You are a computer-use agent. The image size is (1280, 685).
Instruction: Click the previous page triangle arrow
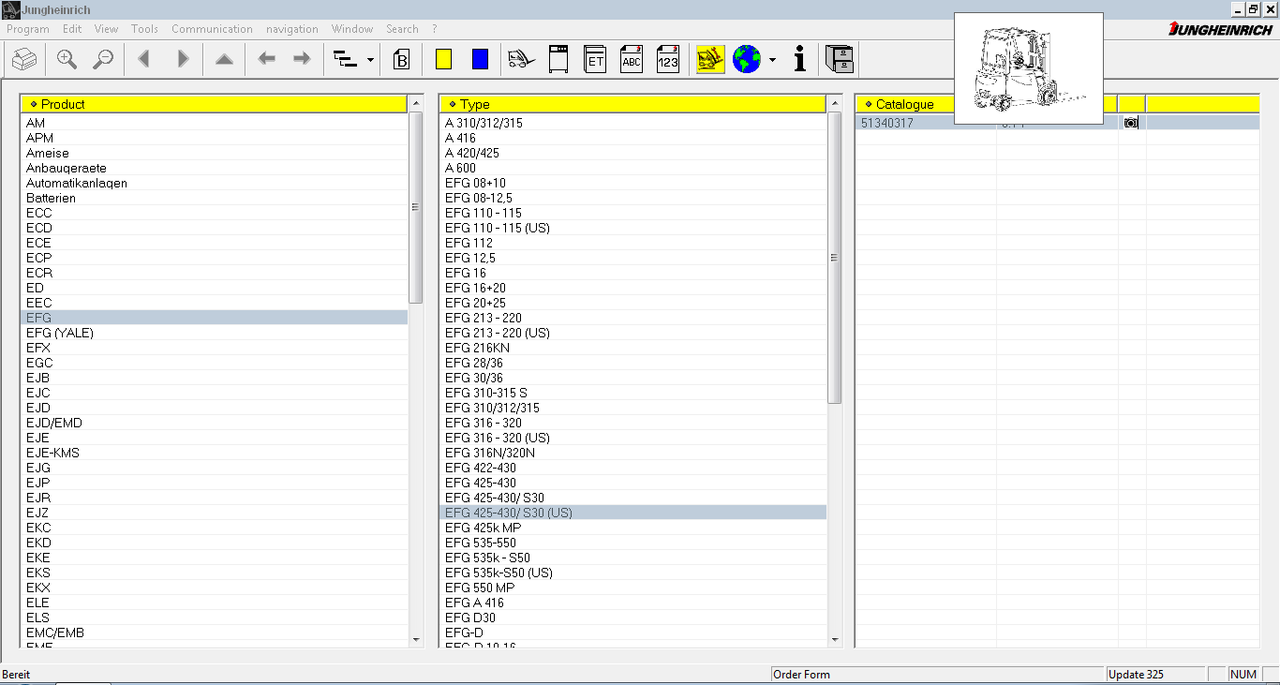pos(144,60)
